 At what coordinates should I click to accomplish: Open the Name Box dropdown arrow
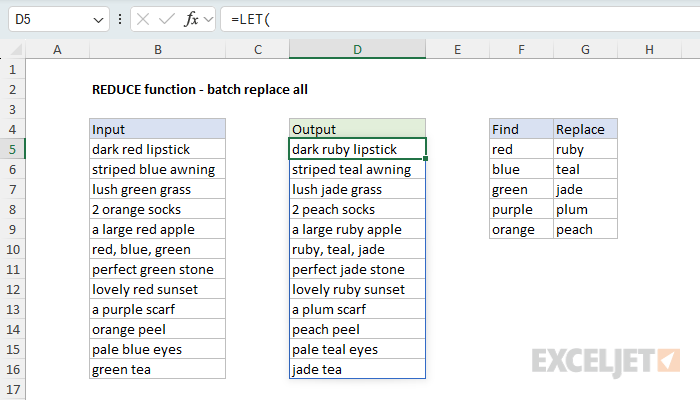(x=98, y=20)
